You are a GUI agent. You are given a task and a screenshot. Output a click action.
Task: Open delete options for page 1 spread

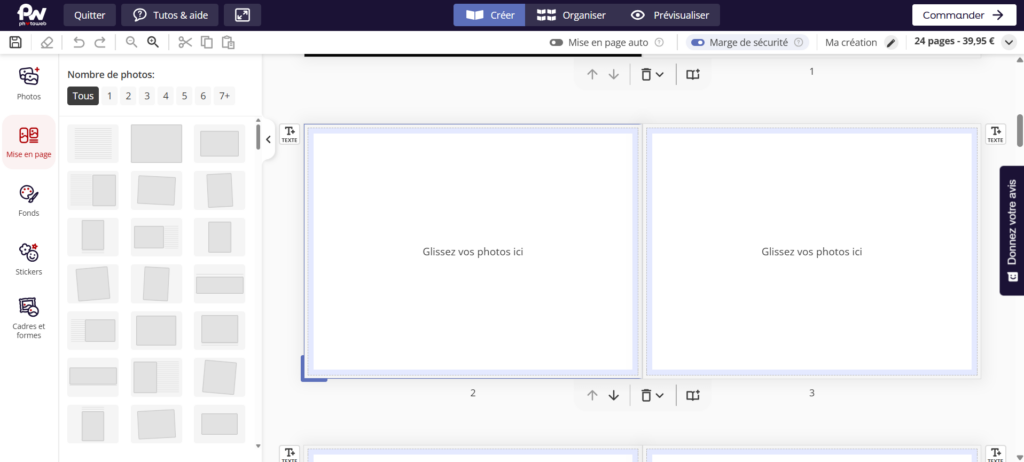[652, 74]
